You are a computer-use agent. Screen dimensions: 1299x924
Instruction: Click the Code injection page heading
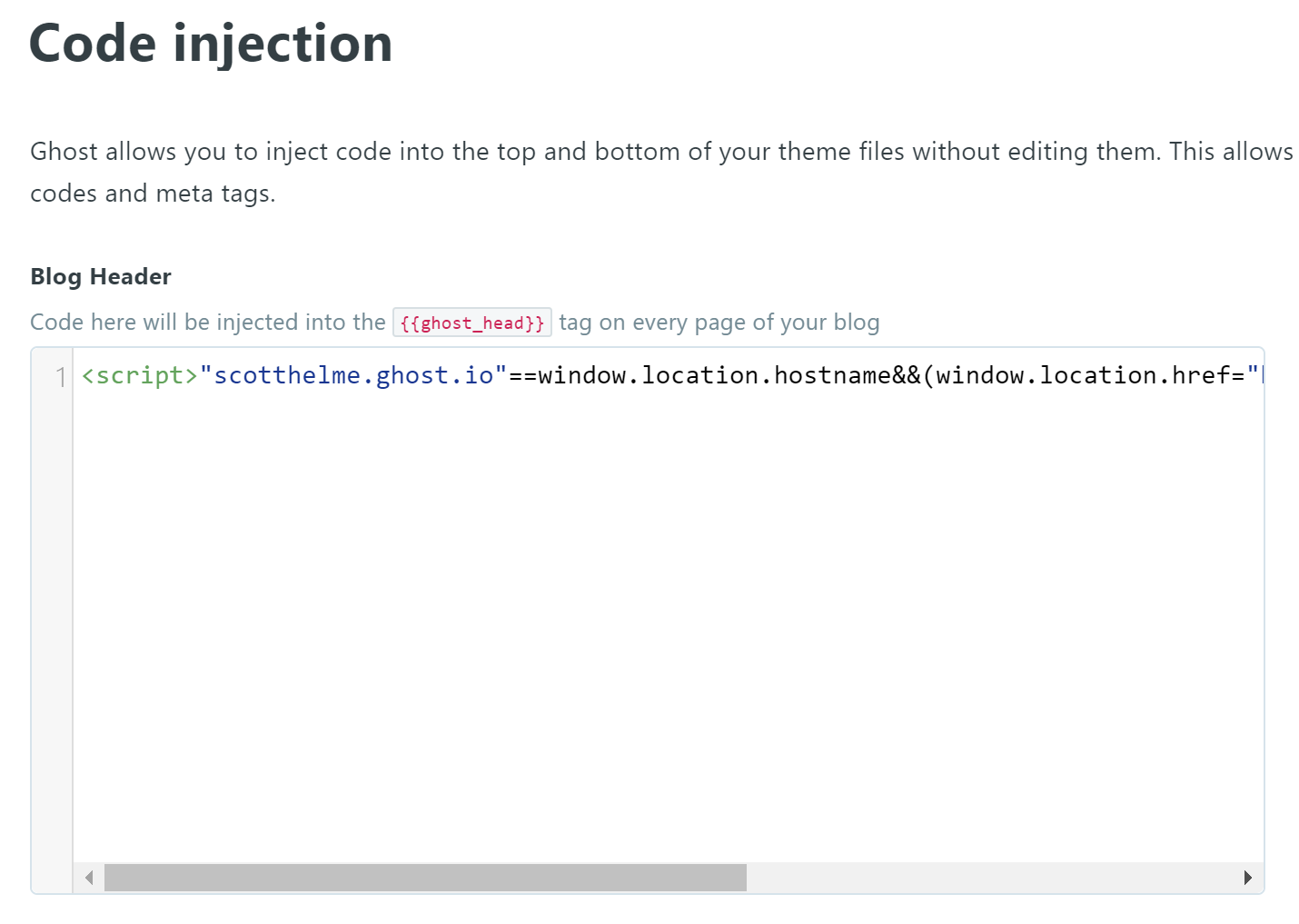coord(211,44)
